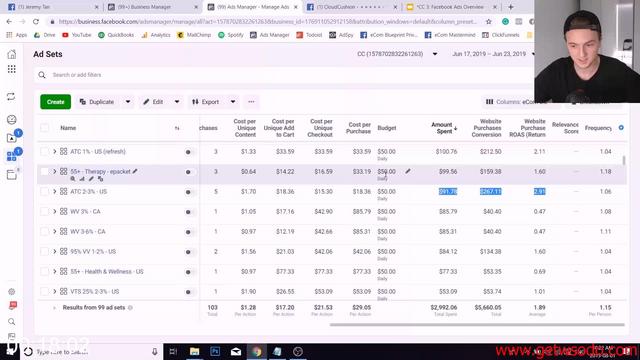This screenshot has height=360, width=640.
Task: Click the edit budget pencil in Therapy row
Action: 408,171
